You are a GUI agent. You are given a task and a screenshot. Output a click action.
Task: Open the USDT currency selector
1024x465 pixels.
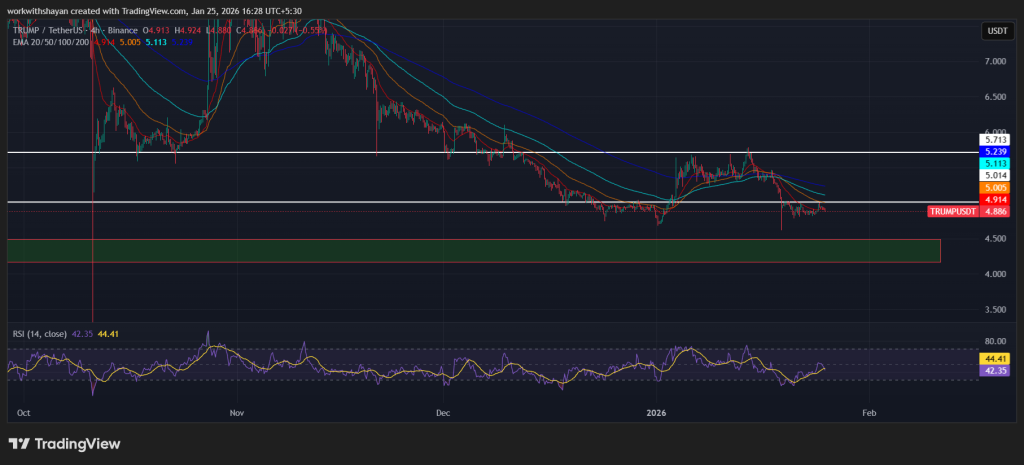(996, 32)
